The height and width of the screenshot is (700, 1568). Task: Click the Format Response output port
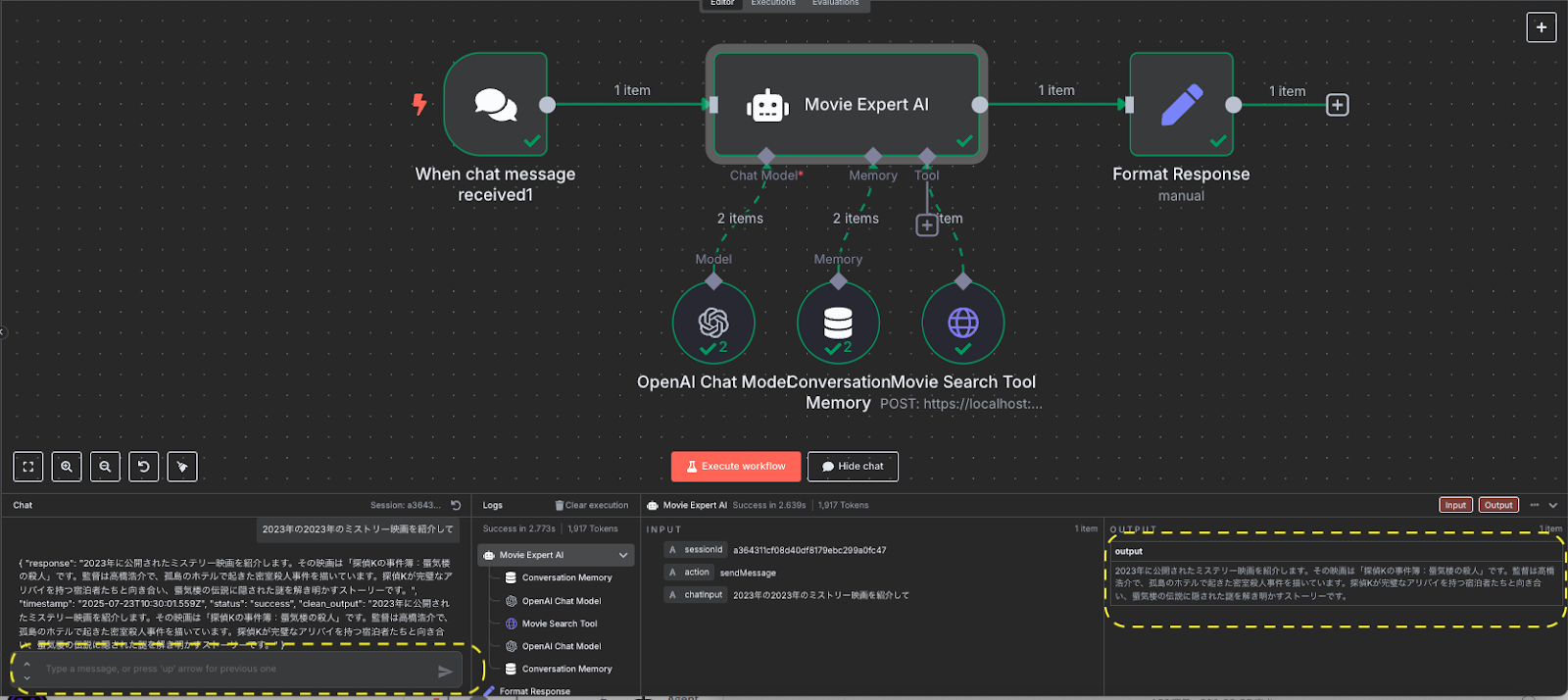(1234, 105)
